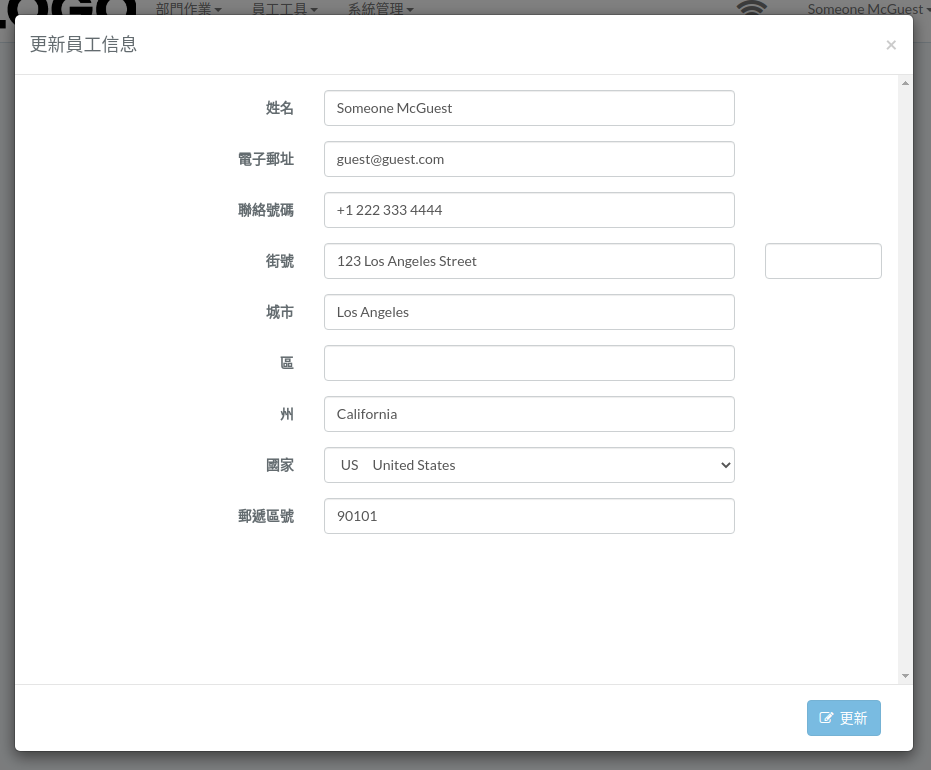The height and width of the screenshot is (770, 931).
Task: Focus the 姓名 name input field
Action: point(529,108)
